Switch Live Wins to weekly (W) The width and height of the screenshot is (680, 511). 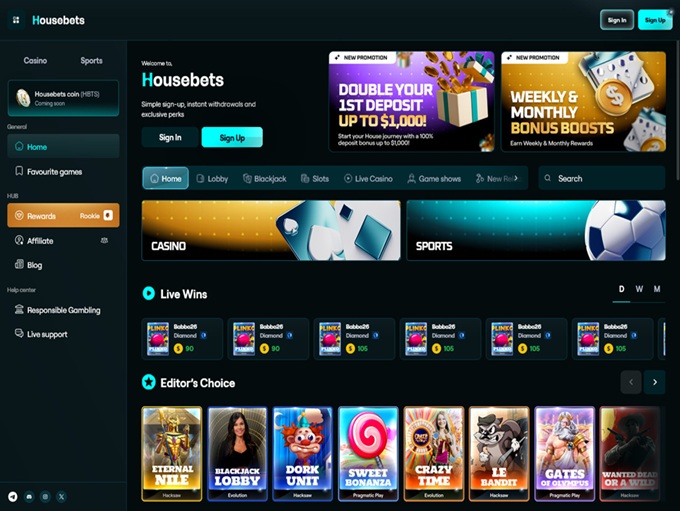tap(639, 289)
